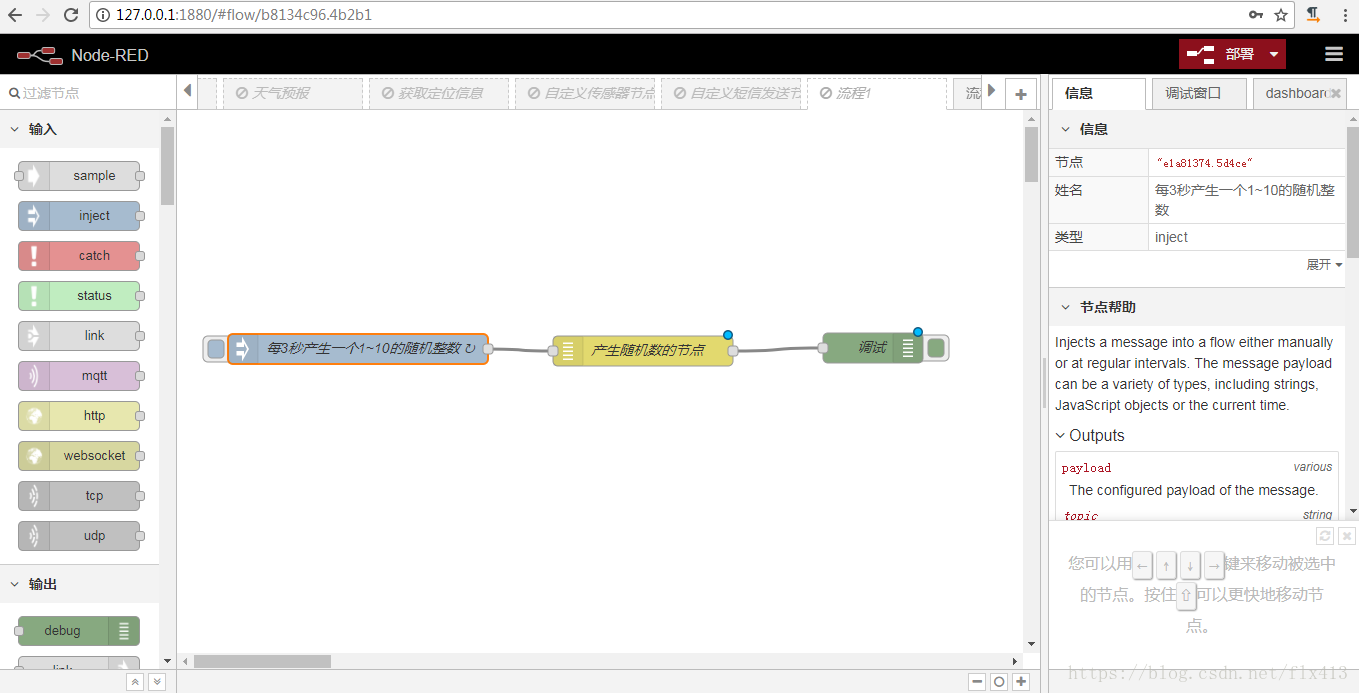Select the catch palette node
Image resolution: width=1359 pixels, height=693 pixels.
point(79,256)
